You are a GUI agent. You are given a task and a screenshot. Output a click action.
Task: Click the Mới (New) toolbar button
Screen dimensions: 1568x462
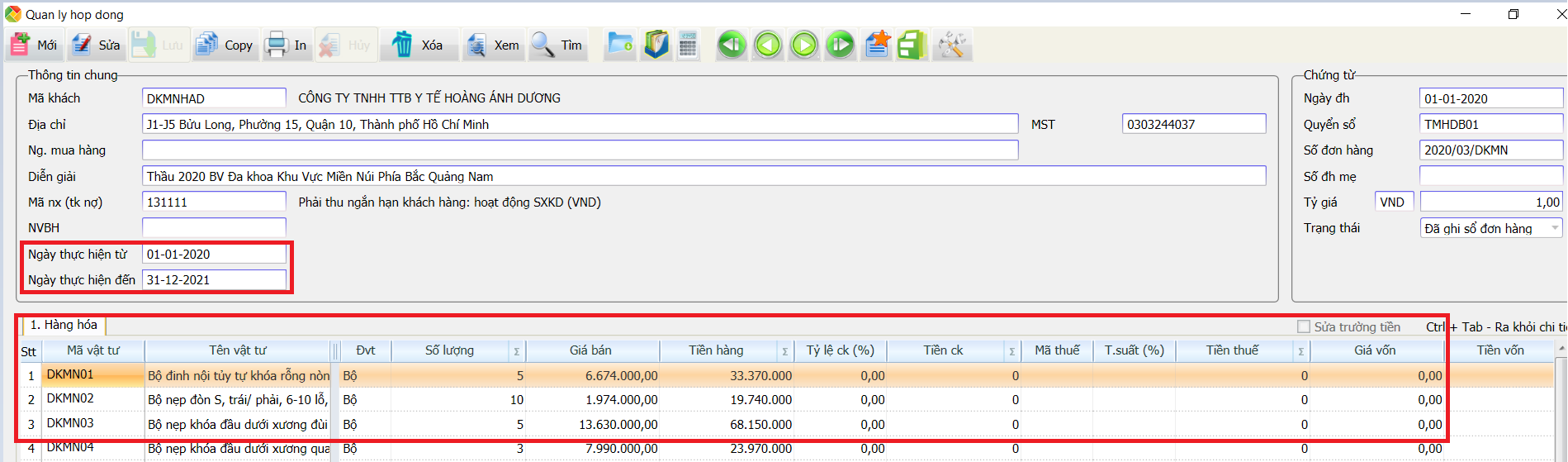click(x=34, y=45)
